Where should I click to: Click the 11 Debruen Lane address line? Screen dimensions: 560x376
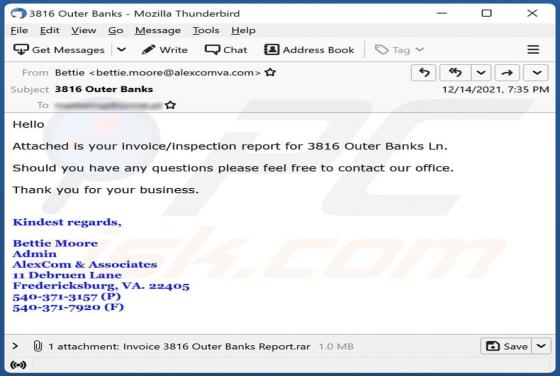pyautogui.click(x=67, y=275)
